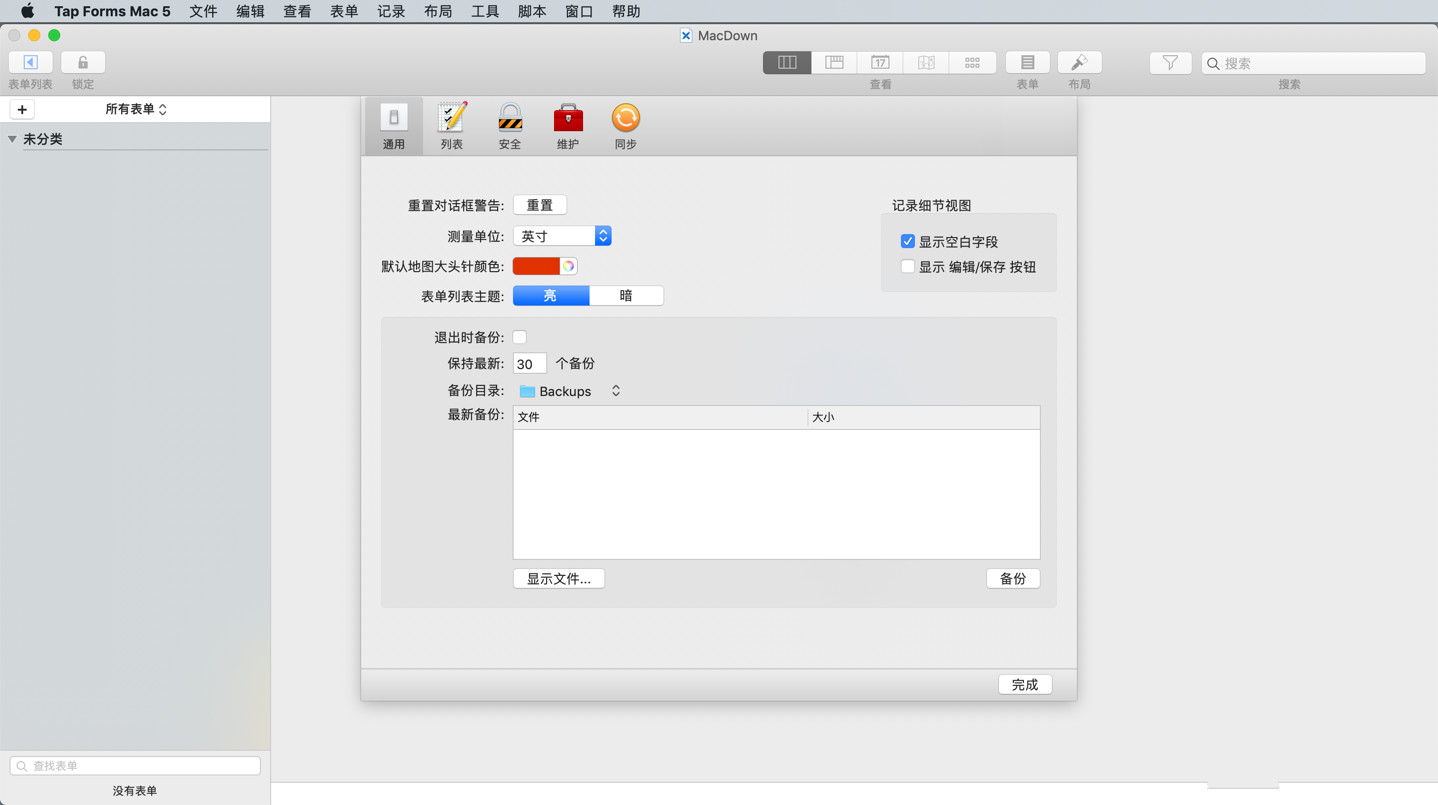The width and height of the screenshot is (1438, 805).
Task: Open the 表单 menu in the menu bar
Action: point(344,11)
